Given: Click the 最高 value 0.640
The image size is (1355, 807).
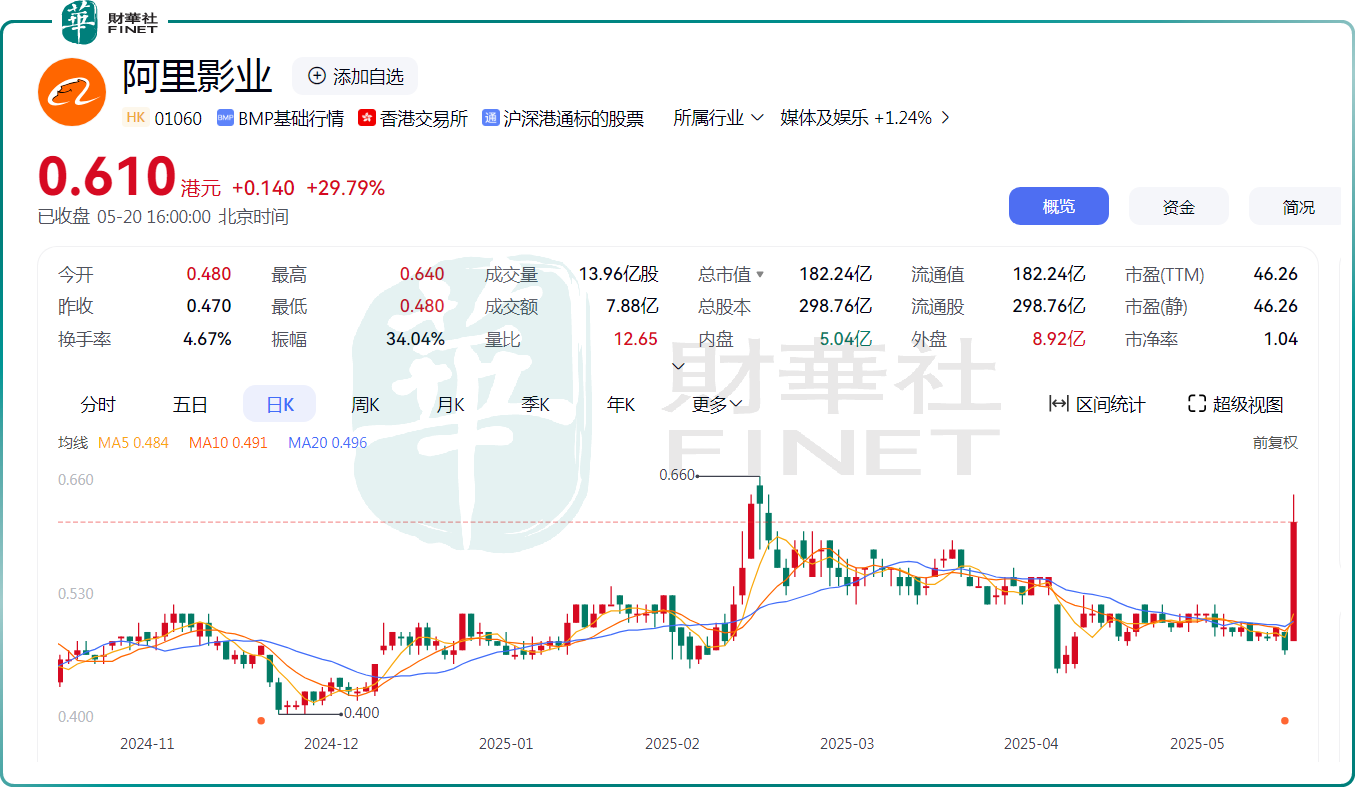Looking at the screenshot, I should [x=422, y=274].
